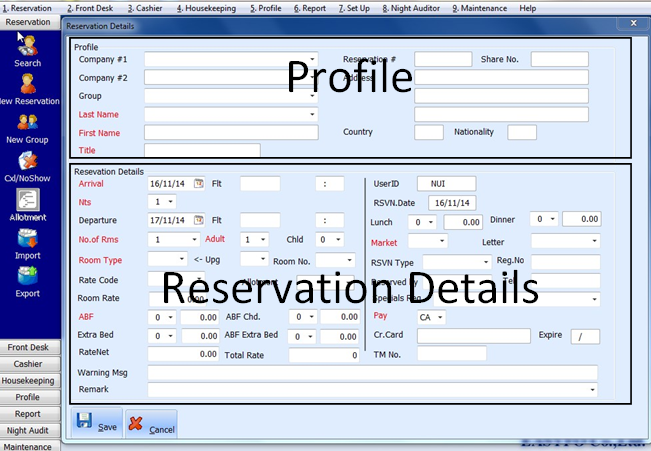Open the 8. Night Auditor menu
The image size is (651, 451).
click(x=411, y=8)
